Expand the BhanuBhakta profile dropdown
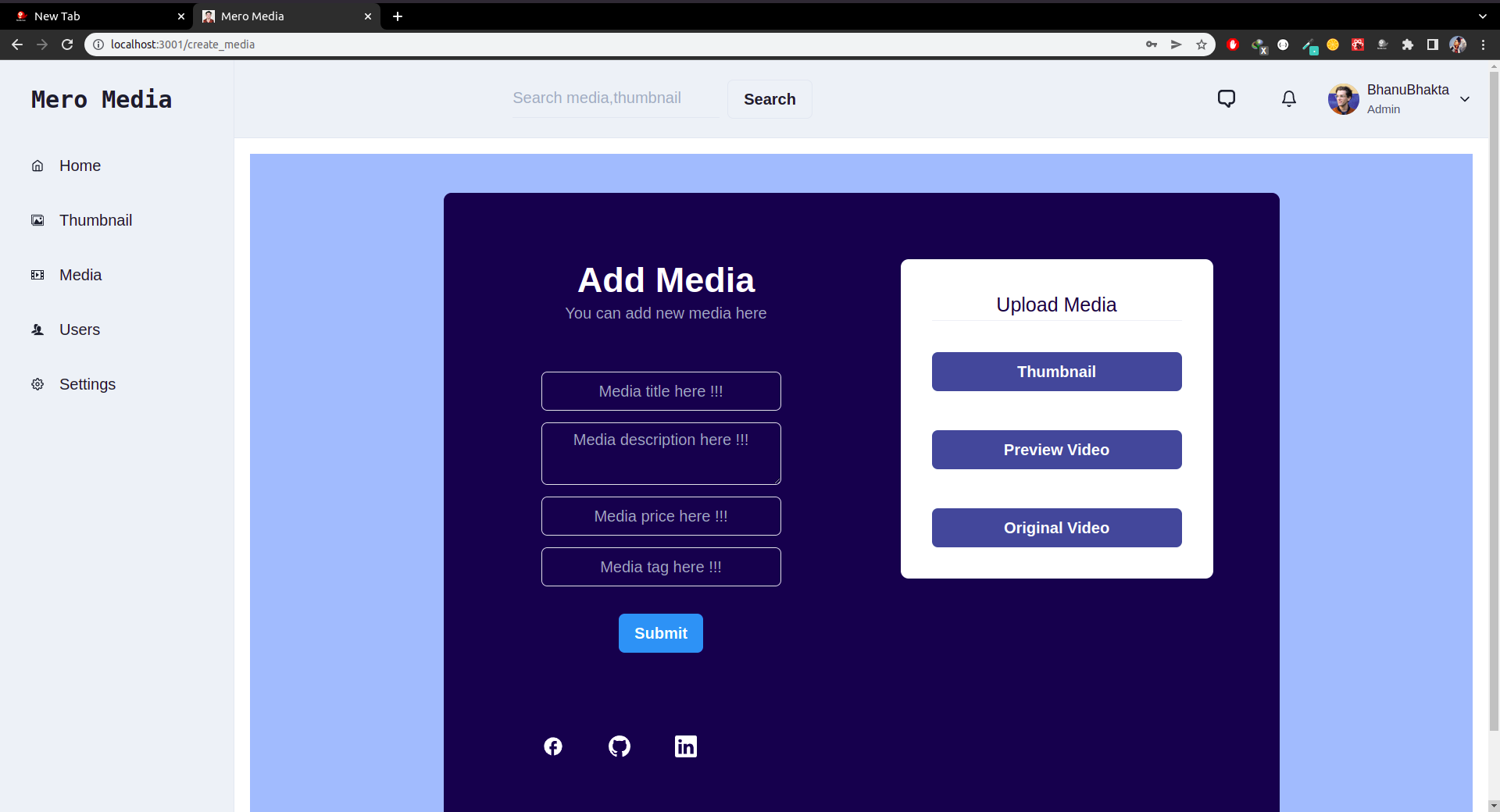Viewport: 1500px width, 812px height. point(1464,99)
